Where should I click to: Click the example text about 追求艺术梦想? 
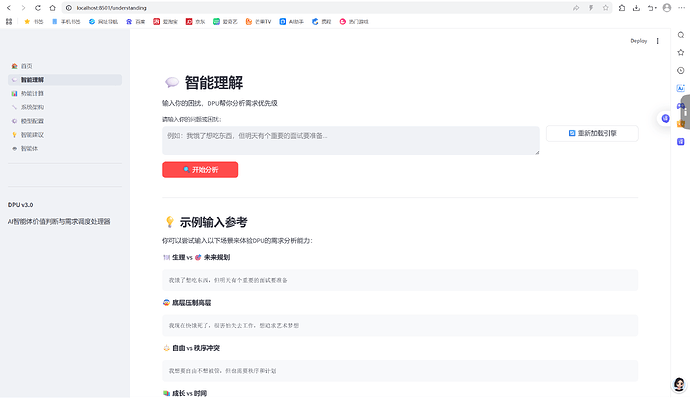coord(234,325)
